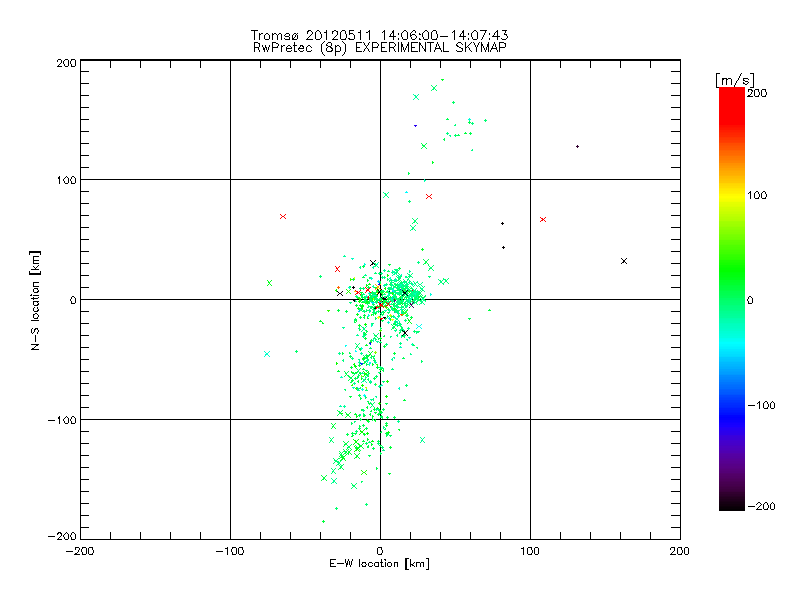Screen dimensions: 800x600
Task: Click the isolated black X marker at far east
Action: click(x=623, y=261)
